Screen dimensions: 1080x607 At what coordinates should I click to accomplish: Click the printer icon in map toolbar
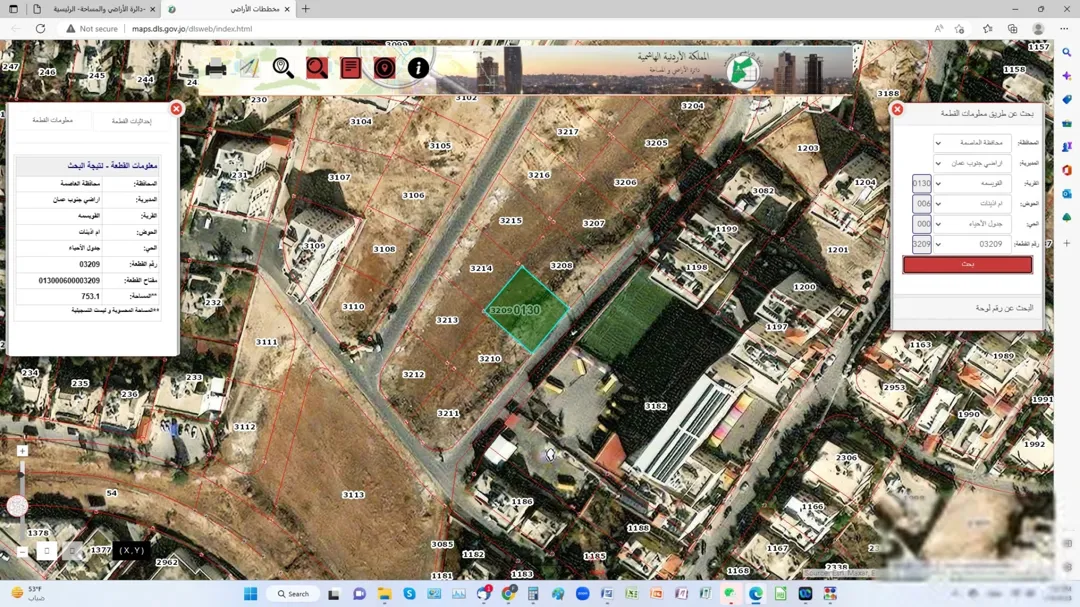(216, 68)
